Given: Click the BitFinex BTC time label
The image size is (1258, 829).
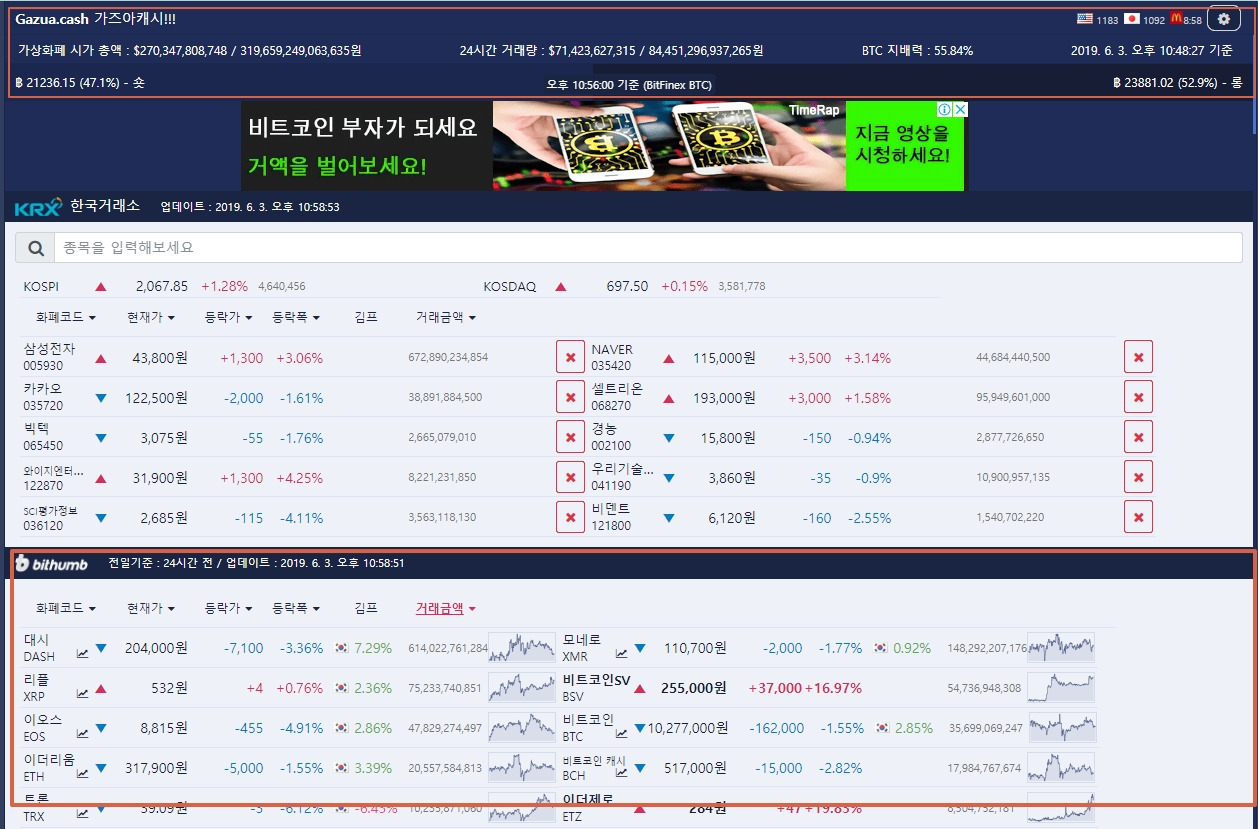Looking at the screenshot, I should point(629,85).
